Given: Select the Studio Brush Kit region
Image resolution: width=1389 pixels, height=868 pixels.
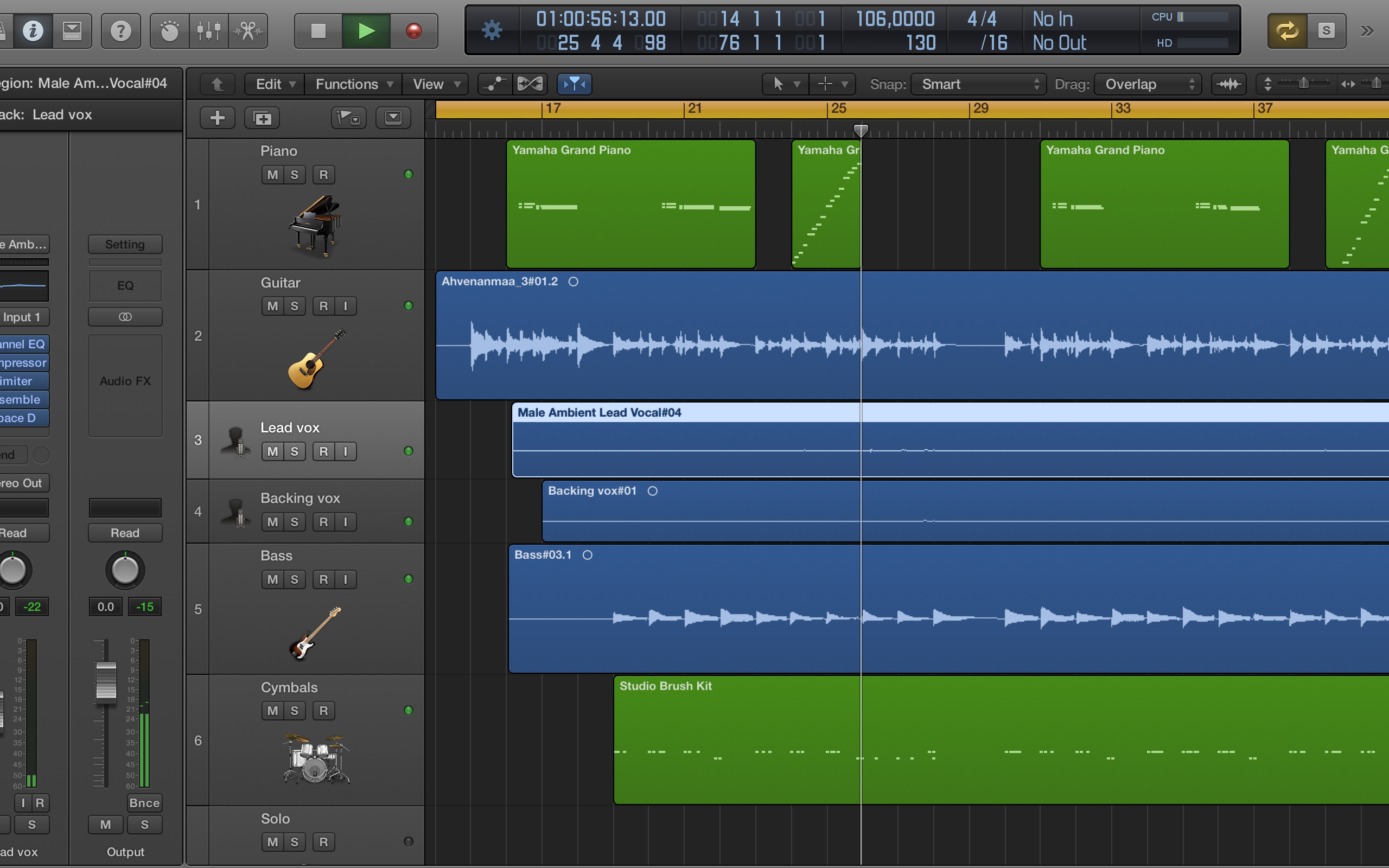Looking at the screenshot, I should pyautogui.click(x=1002, y=740).
